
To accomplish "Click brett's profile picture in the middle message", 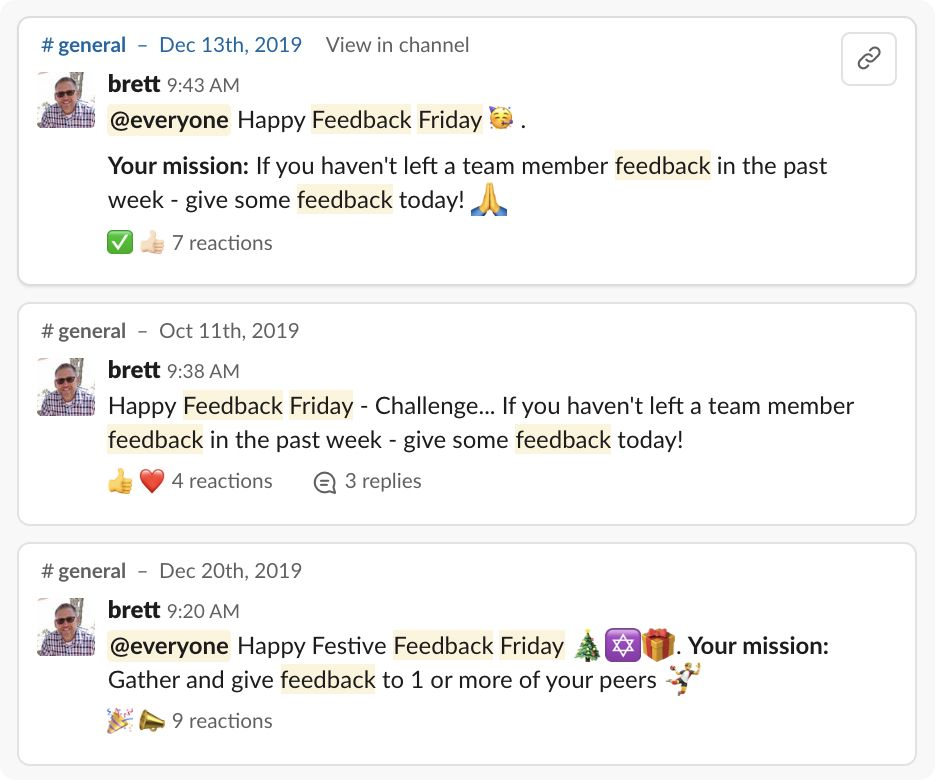I will click(x=64, y=386).
